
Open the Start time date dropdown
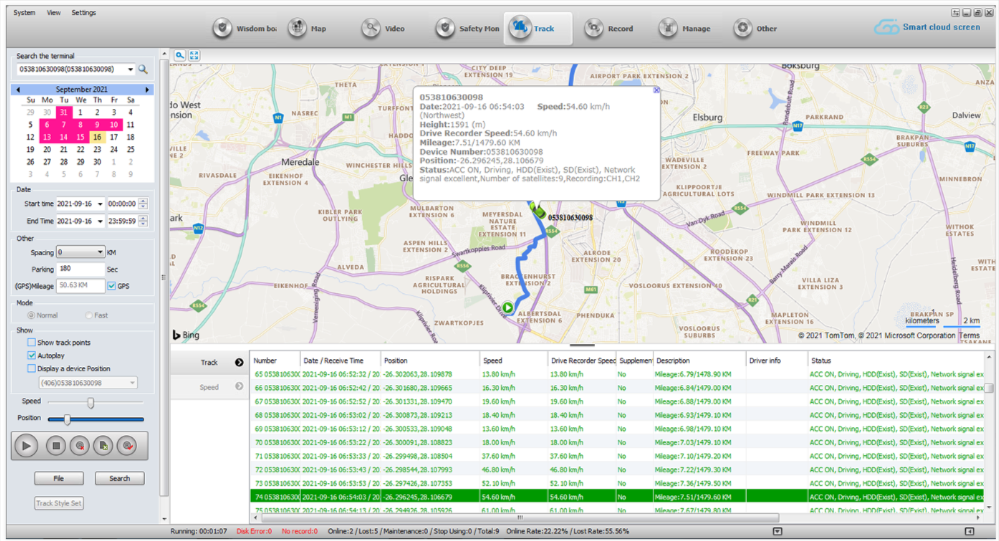100,204
